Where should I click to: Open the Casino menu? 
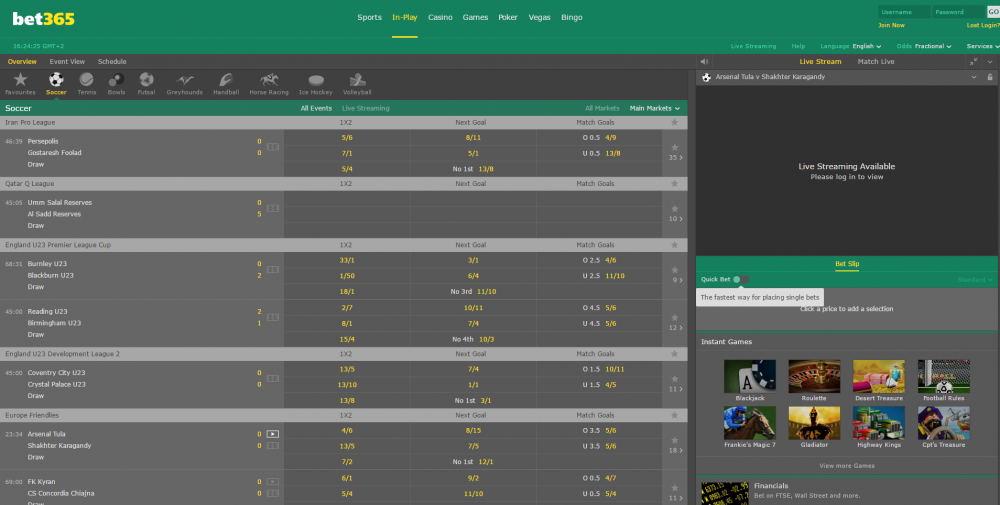440,17
